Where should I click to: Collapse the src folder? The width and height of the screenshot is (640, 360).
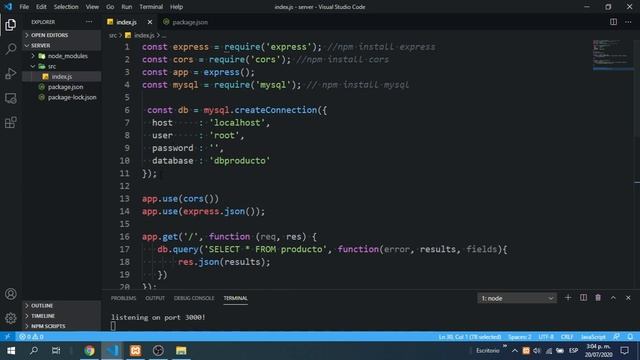tap(61, 66)
